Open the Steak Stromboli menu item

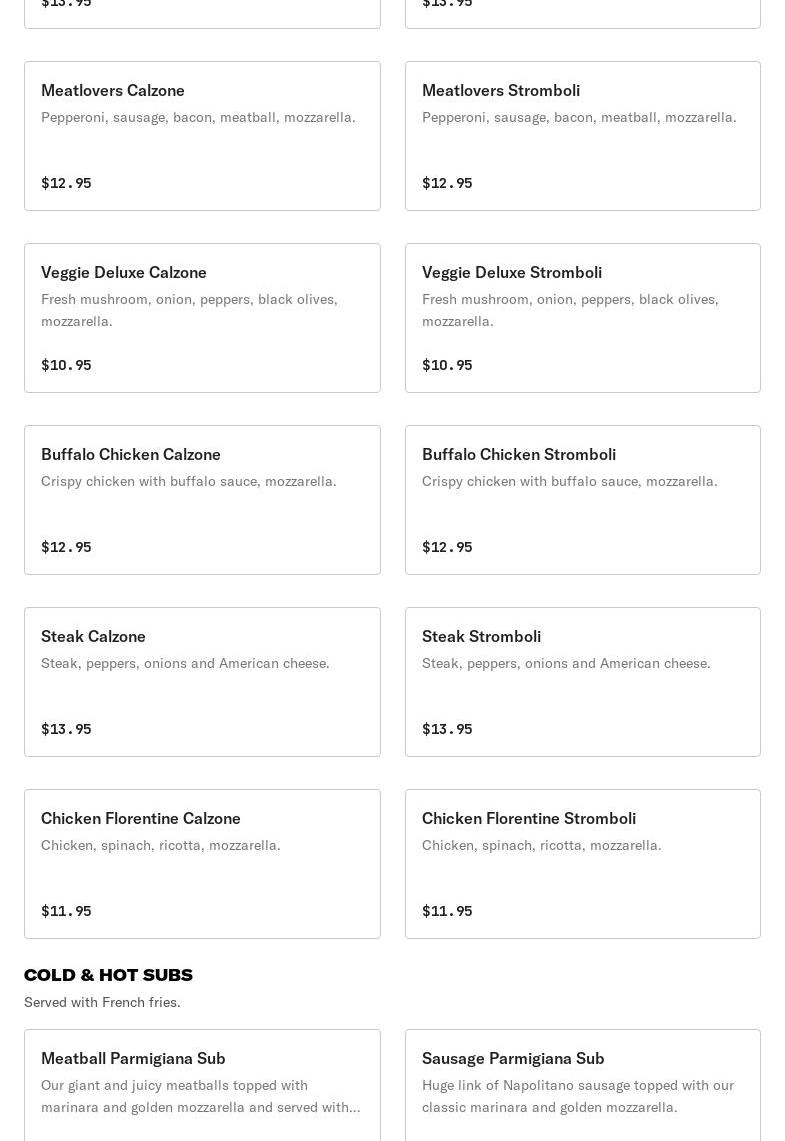(x=582, y=682)
